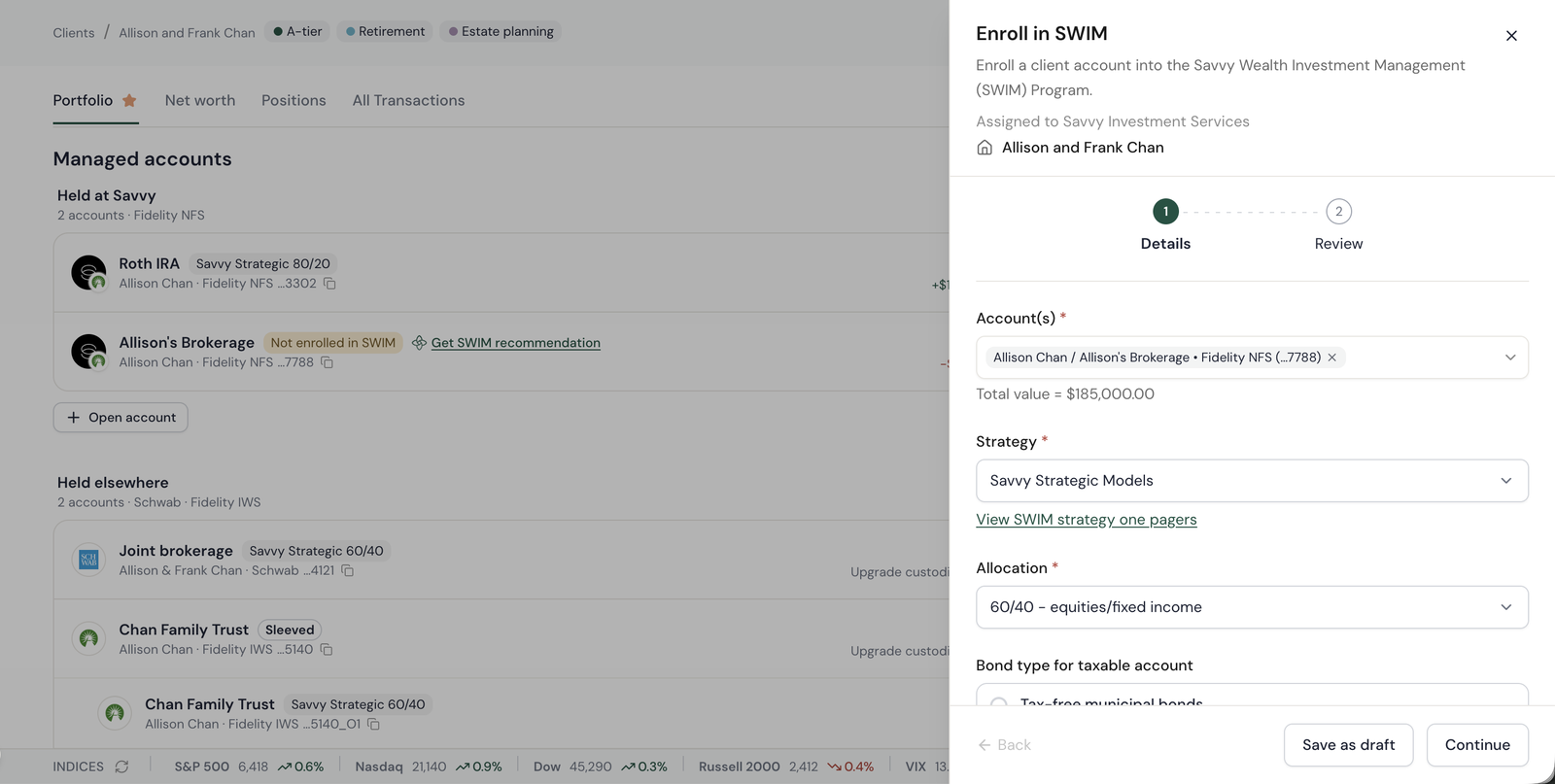Click Total value = $185,000.00 text
Image resolution: width=1555 pixels, height=784 pixels.
click(1065, 394)
